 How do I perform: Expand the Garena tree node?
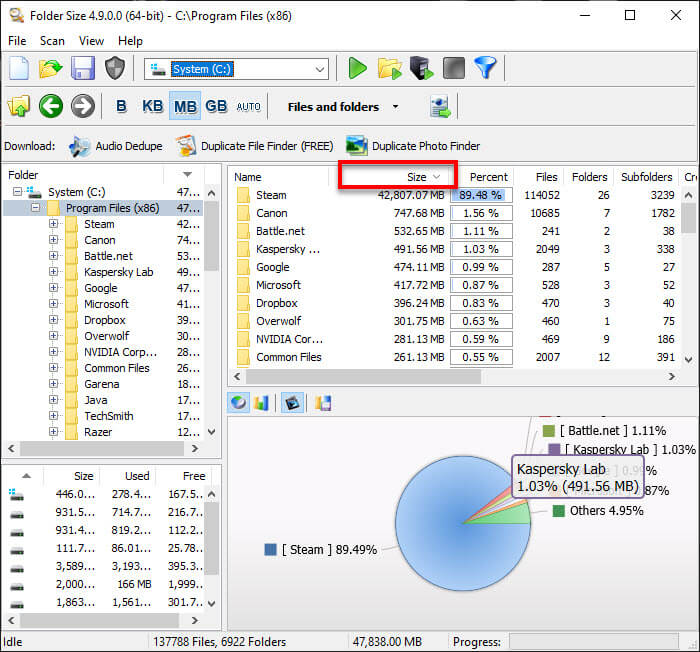53,384
